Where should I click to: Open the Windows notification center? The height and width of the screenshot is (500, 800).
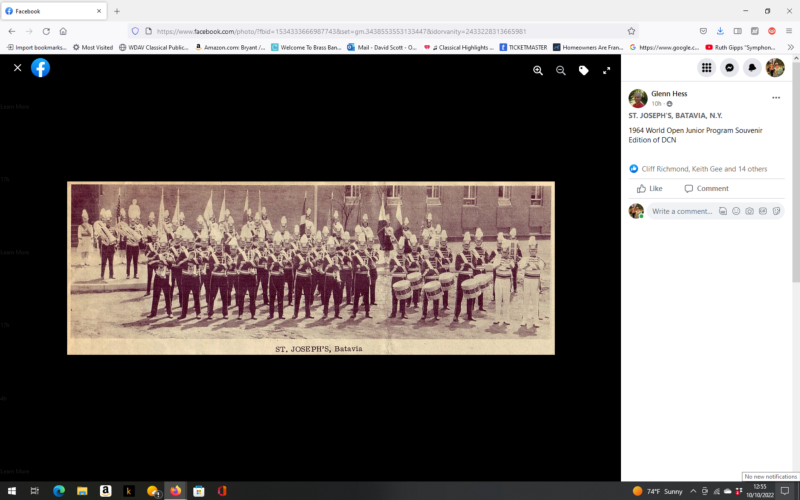click(785, 491)
